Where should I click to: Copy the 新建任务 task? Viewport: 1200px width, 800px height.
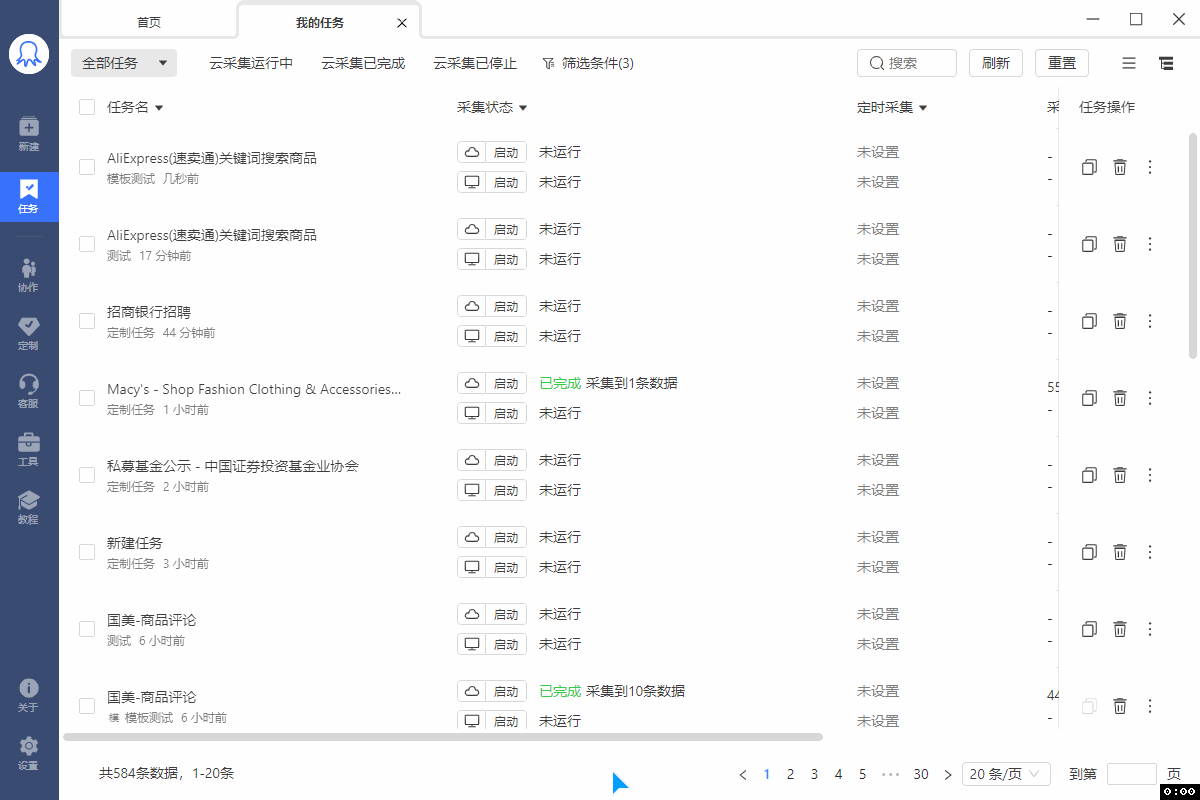(x=1090, y=552)
